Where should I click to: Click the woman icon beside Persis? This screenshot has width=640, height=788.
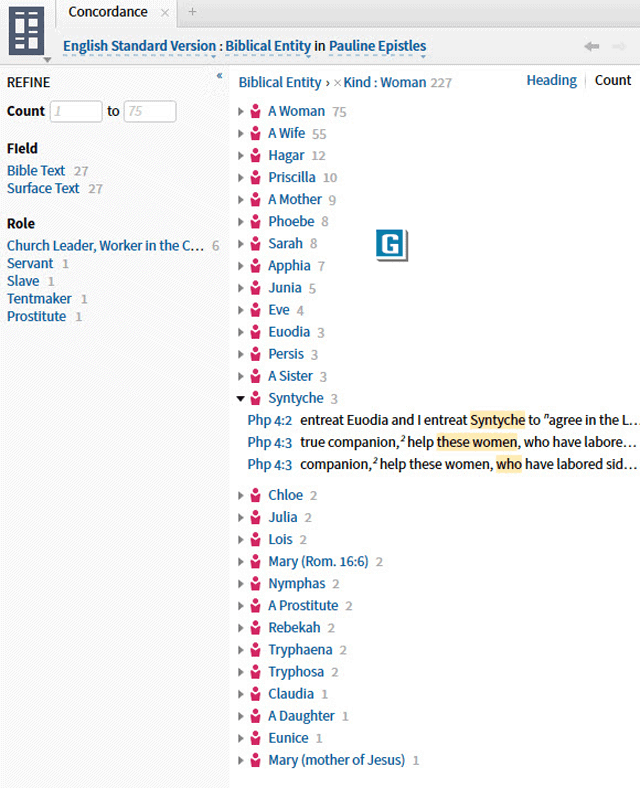click(256, 354)
